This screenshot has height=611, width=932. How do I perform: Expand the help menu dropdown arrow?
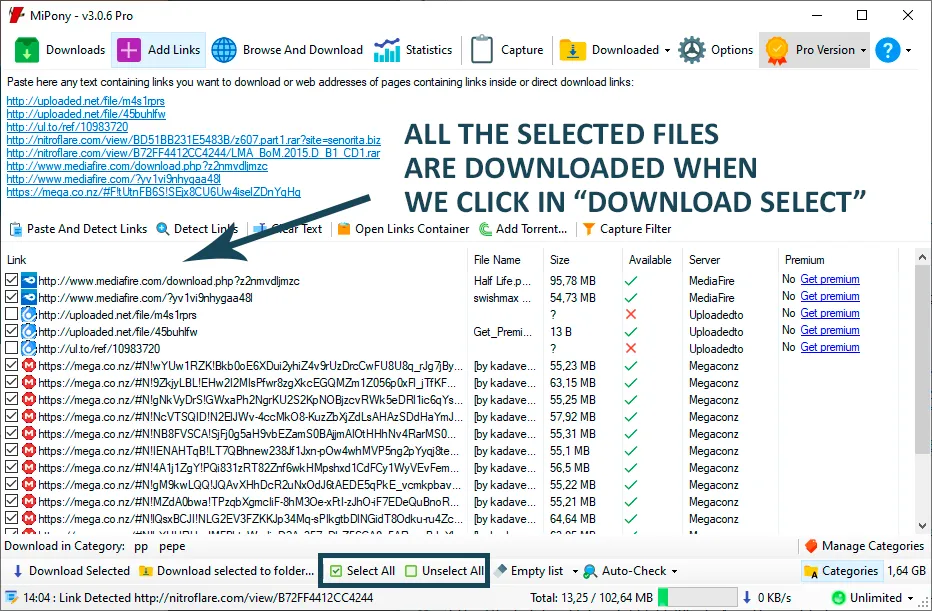click(908, 51)
